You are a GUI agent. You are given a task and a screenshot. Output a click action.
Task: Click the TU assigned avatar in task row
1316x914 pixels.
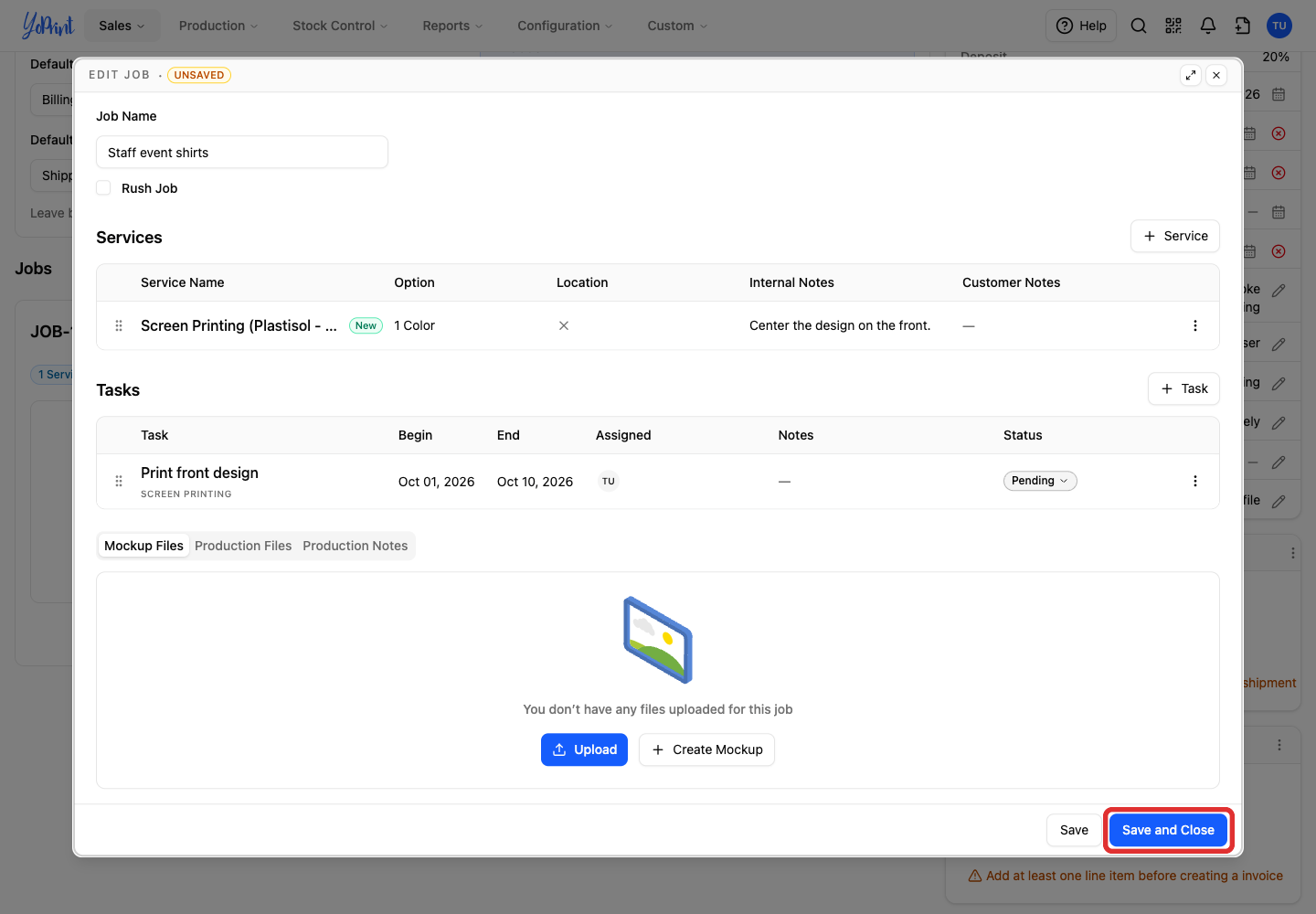coord(609,481)
